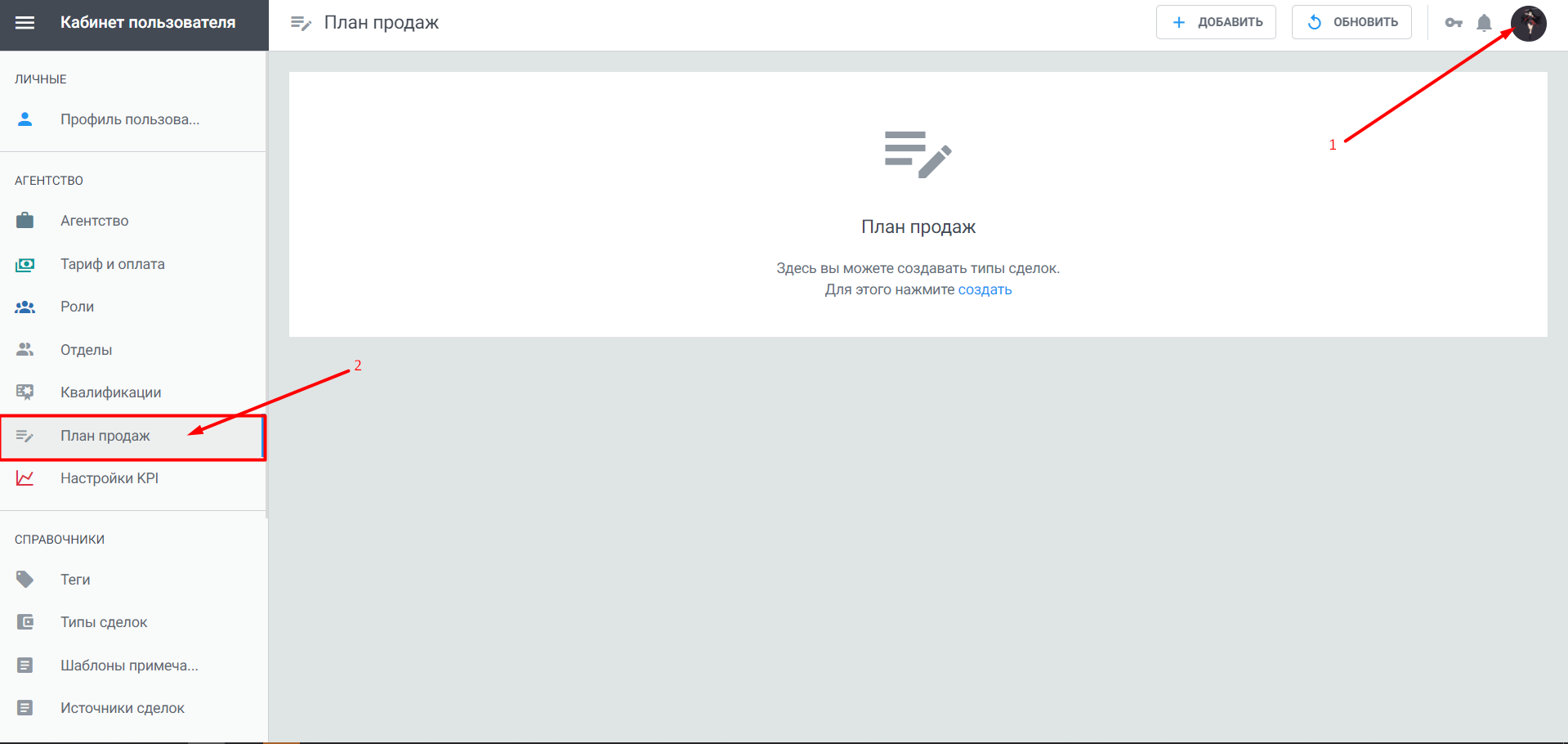Select План продаж menu item
The image size is (1568, 744).
pyautogui.click(x=105, y=436)
